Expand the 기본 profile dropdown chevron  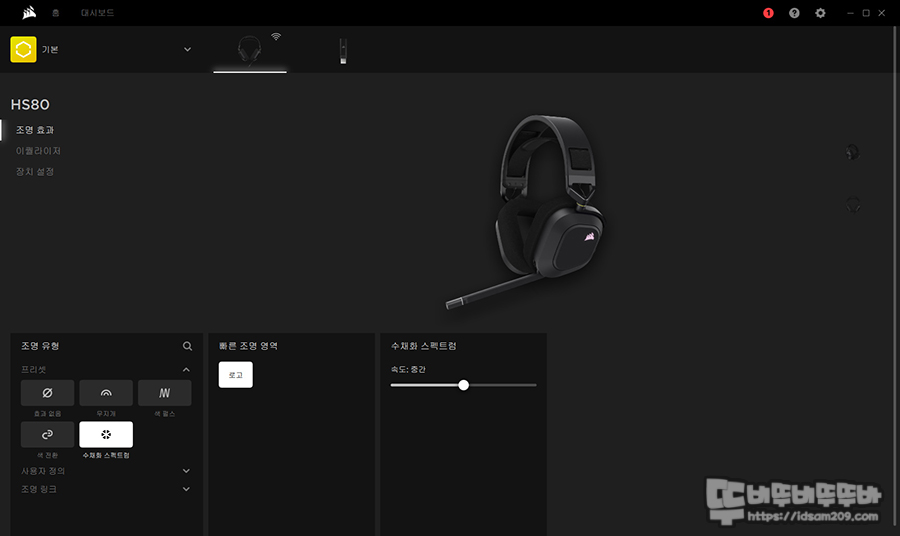click(x=187, y=49)
